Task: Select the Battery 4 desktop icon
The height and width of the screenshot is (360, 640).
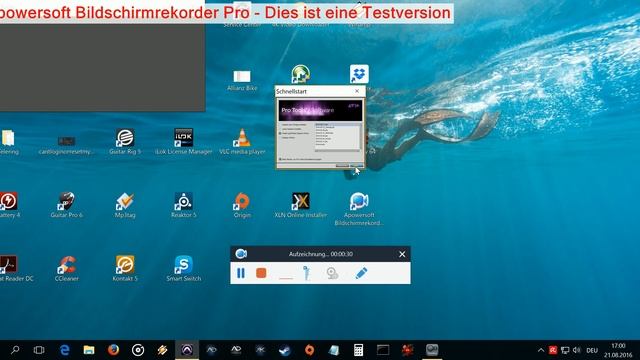Action: (9, 205)
